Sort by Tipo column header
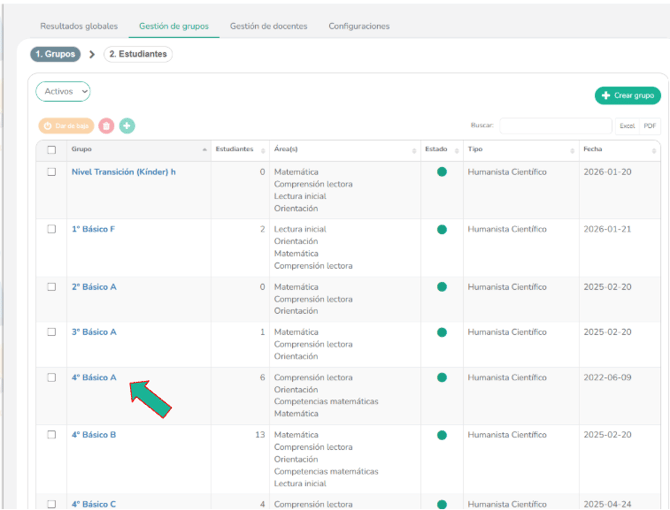The image size is (670, 510). (x=520, y=149)
